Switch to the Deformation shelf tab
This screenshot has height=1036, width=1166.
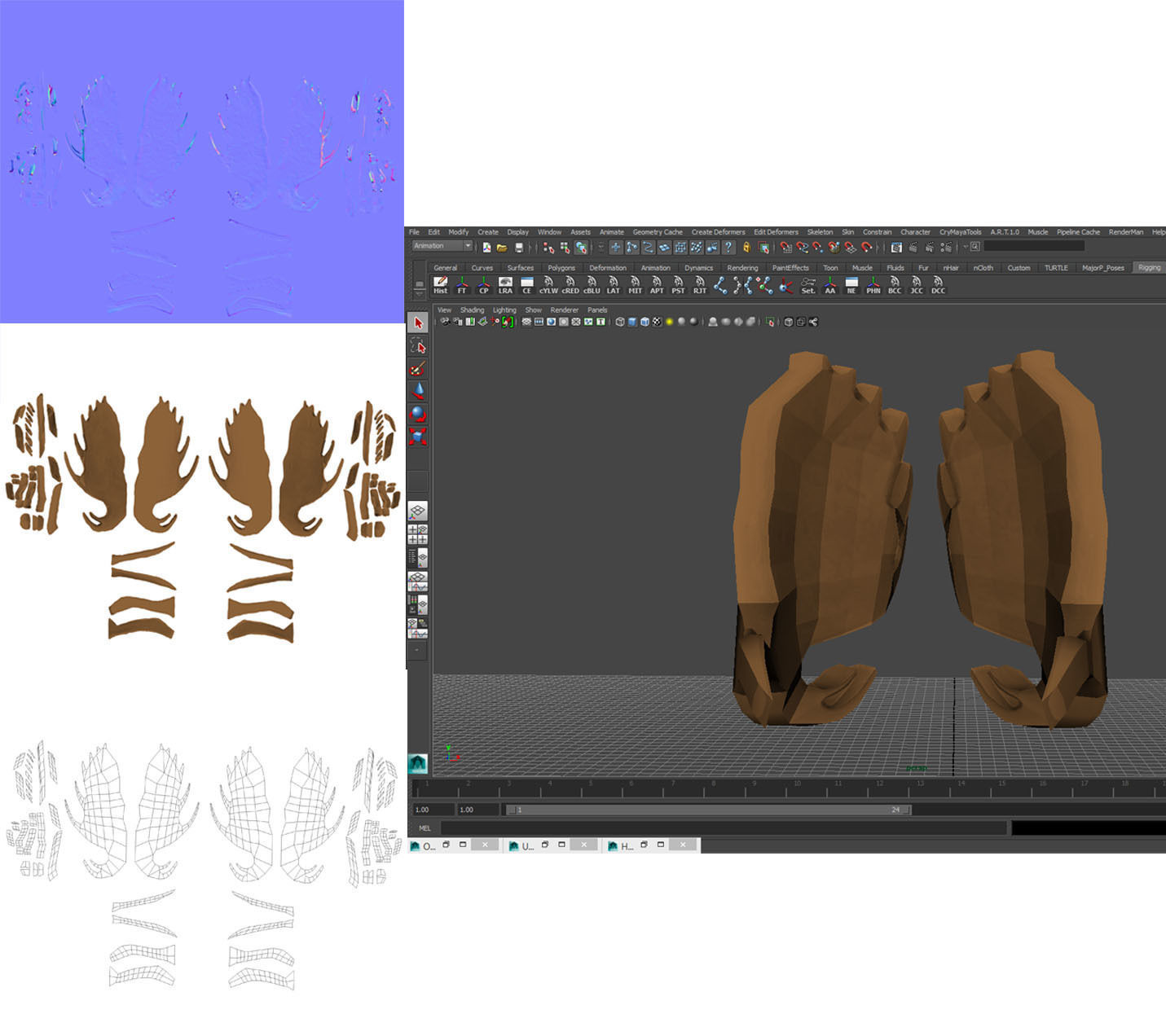(608, 268)
